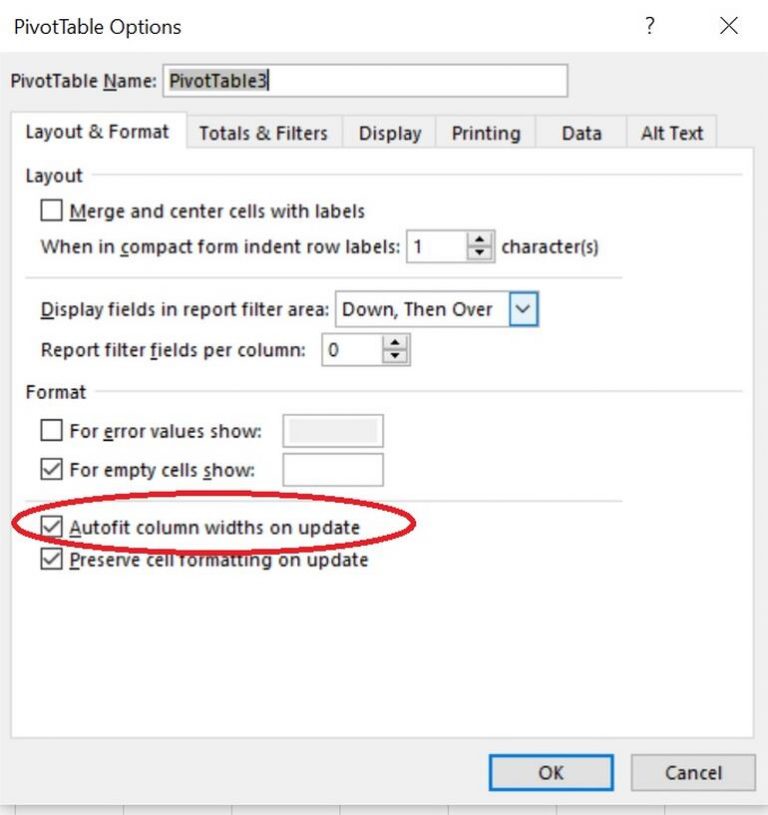Increase report filter fields per column
Viewport: 768px width, 815px height.
tap(397, 343)
